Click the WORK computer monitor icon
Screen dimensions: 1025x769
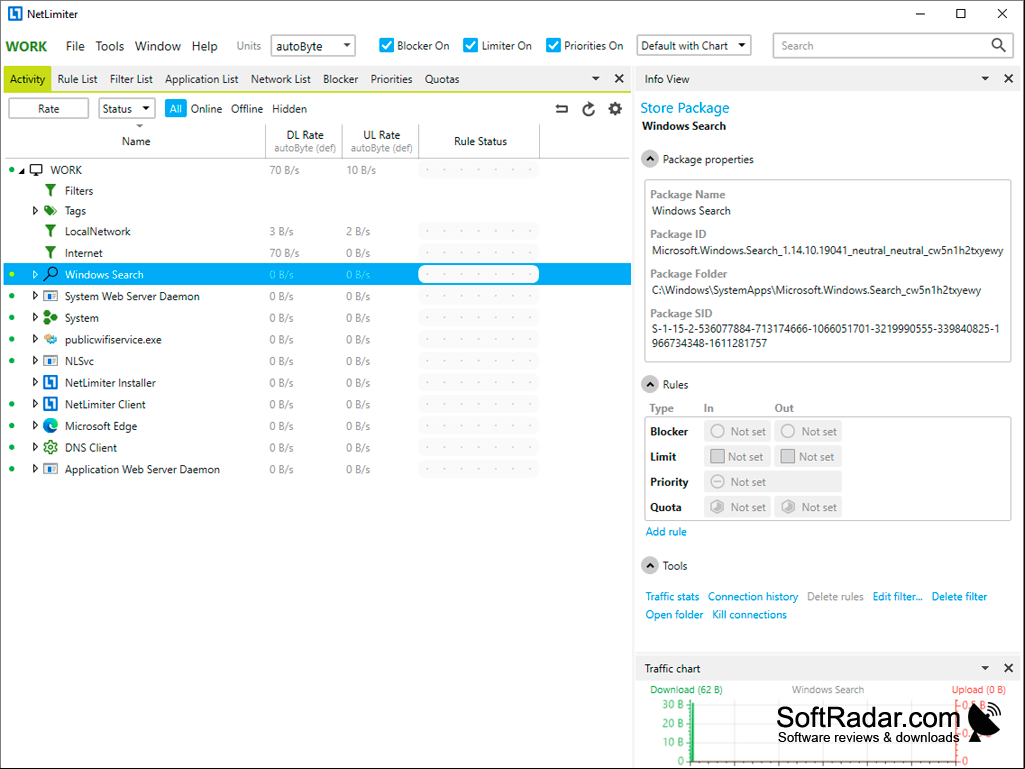(x=37, y=170)
